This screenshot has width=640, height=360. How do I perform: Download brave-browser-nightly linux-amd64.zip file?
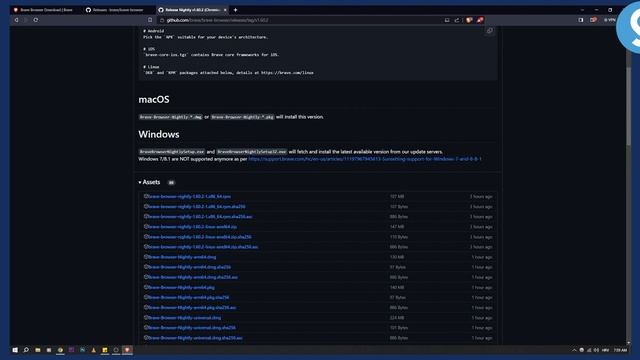(x=192, y=227)
